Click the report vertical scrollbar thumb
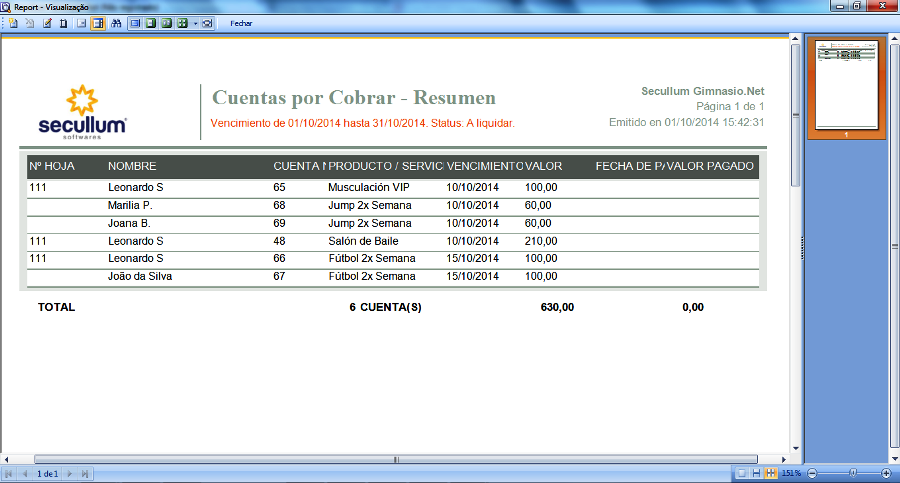The image size is (900, 483). 795,115
